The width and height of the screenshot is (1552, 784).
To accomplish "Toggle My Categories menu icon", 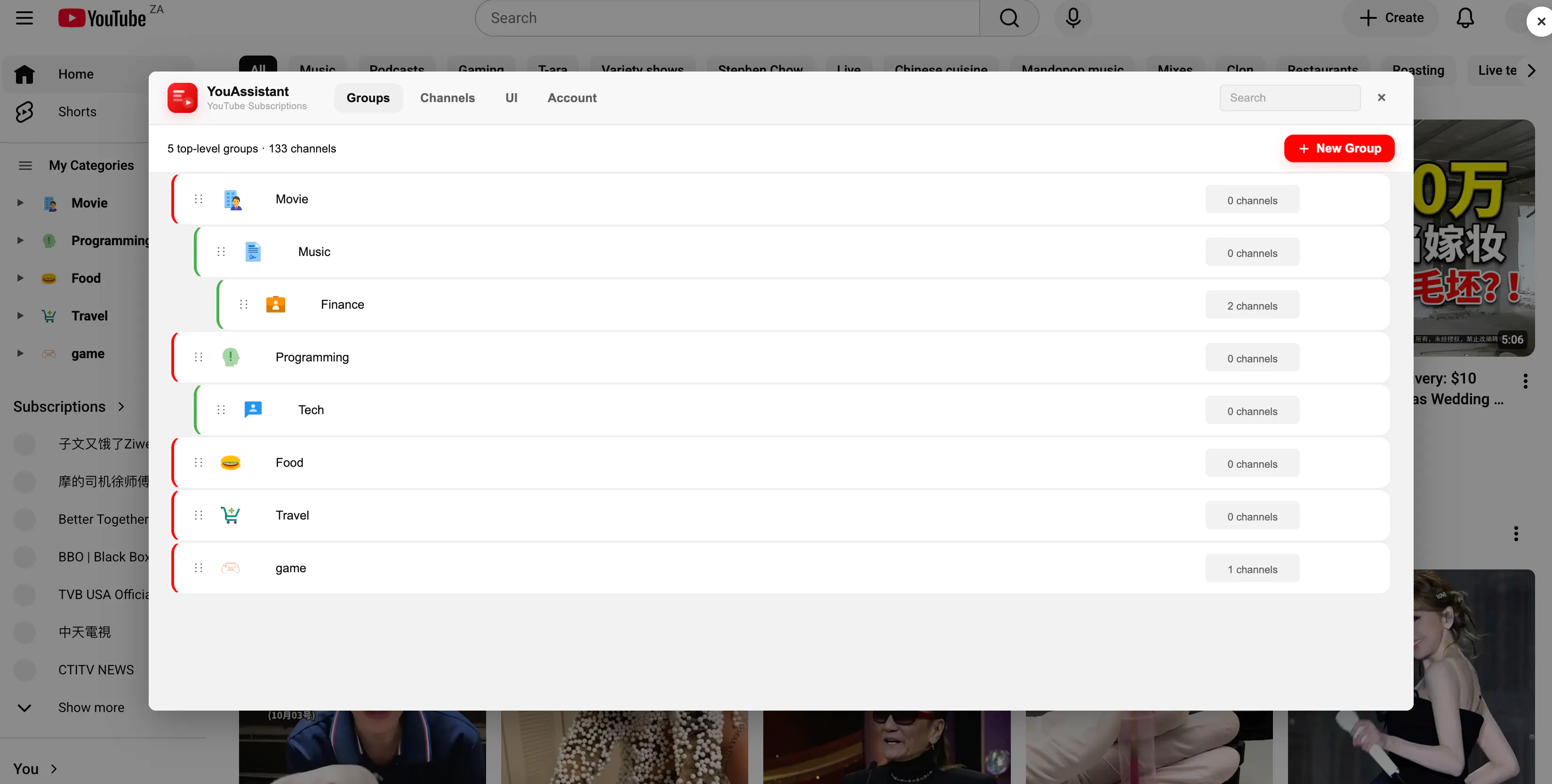I will [24, 166].
